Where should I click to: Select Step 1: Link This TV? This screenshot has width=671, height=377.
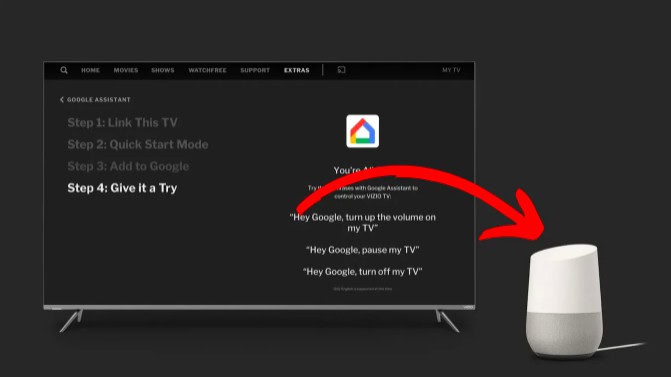tap(122, 123)
